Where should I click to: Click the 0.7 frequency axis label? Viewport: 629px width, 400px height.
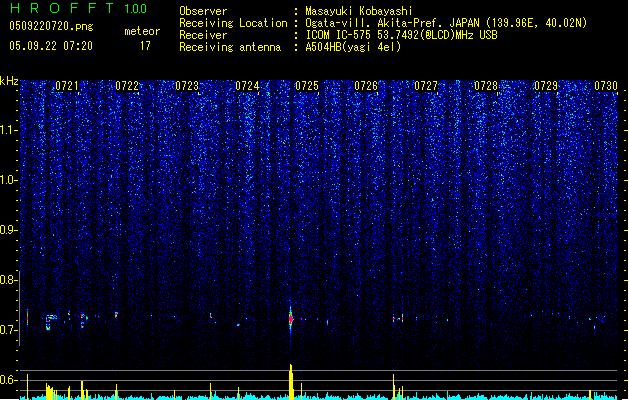coord(8,330)
